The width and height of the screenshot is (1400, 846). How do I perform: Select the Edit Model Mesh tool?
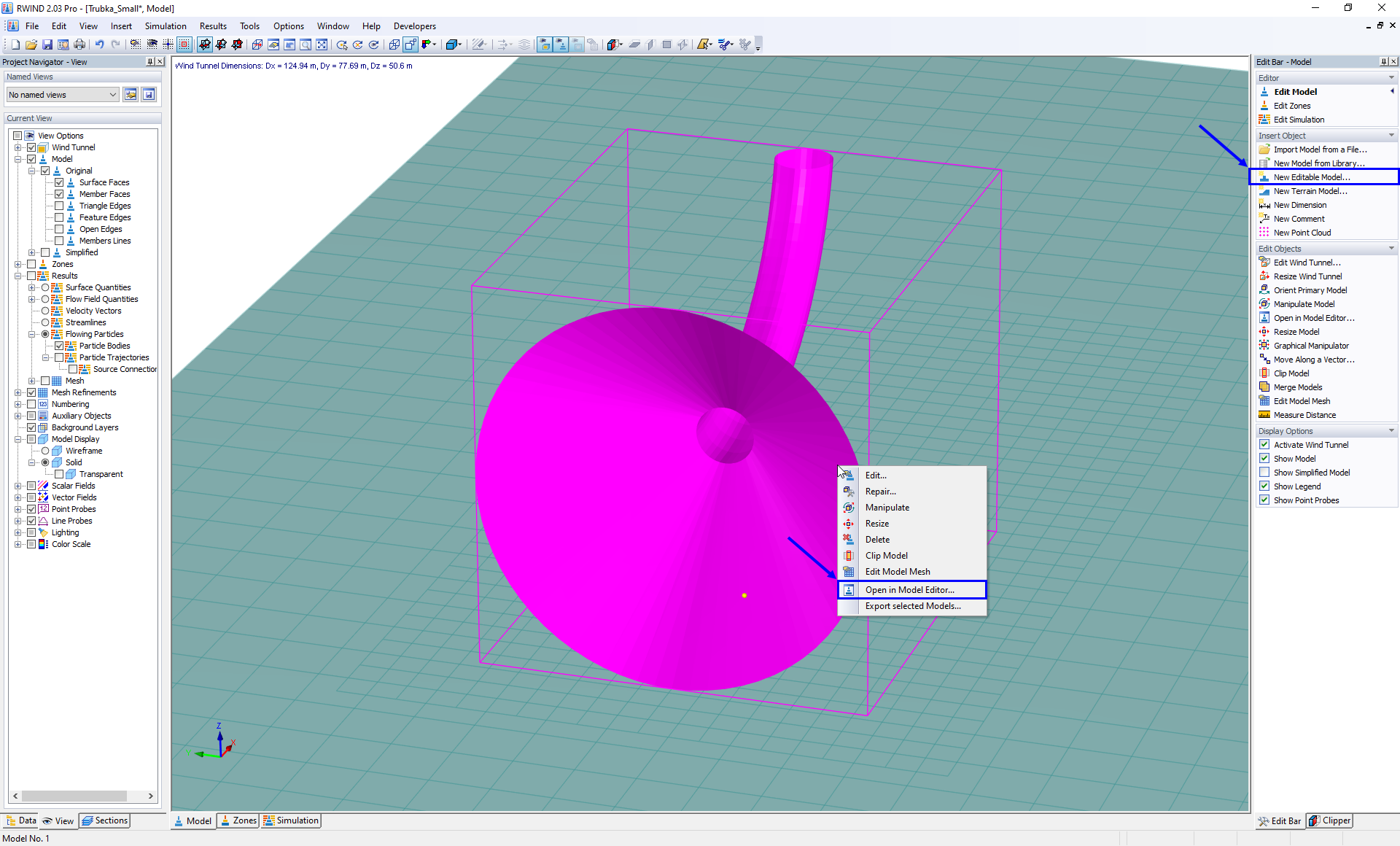pyautogui.click(x=897, y=571)
